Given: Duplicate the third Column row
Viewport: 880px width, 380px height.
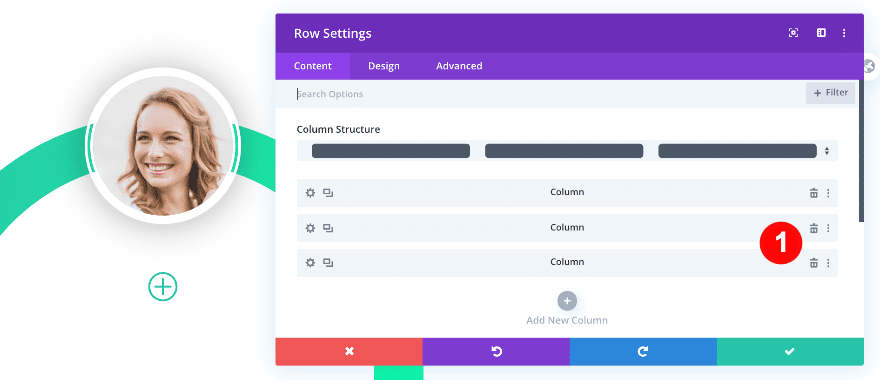Looking at the screenshot, I should point(328,263).
